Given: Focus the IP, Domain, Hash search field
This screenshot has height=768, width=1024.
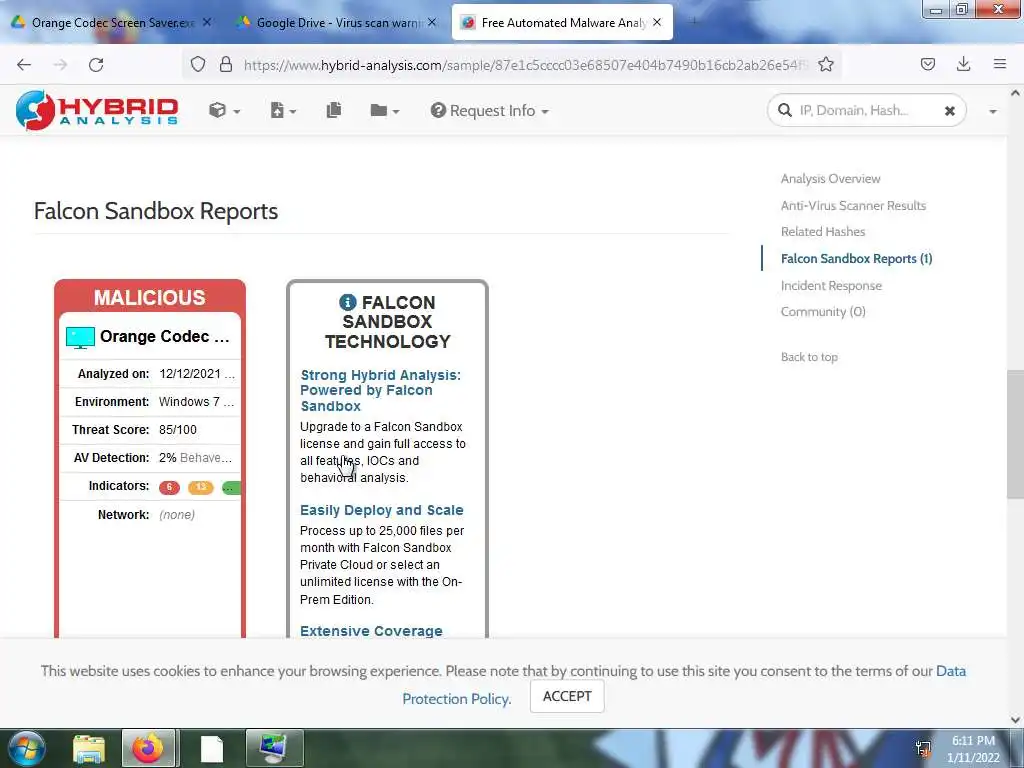Looking at the screenshot, I should point(867,110).
